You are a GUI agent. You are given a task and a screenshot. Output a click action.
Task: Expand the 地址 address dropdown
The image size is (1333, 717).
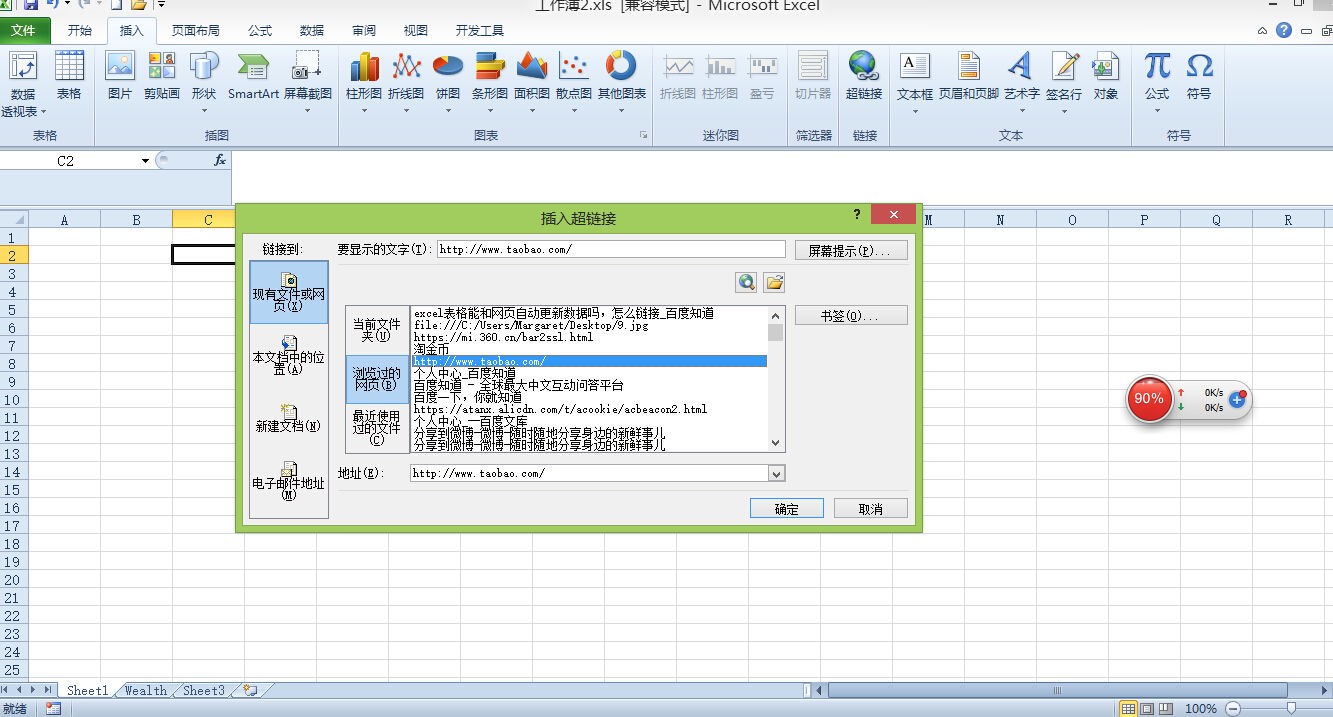(777, 474)
